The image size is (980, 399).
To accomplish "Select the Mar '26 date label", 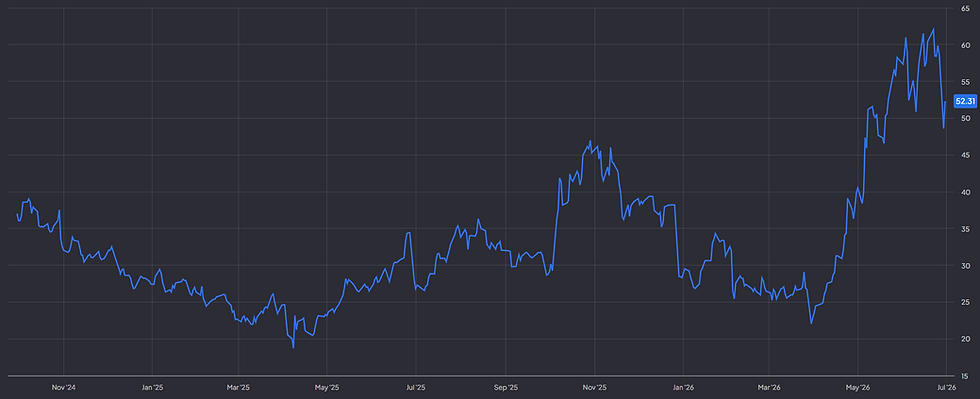I will (769, 388).
